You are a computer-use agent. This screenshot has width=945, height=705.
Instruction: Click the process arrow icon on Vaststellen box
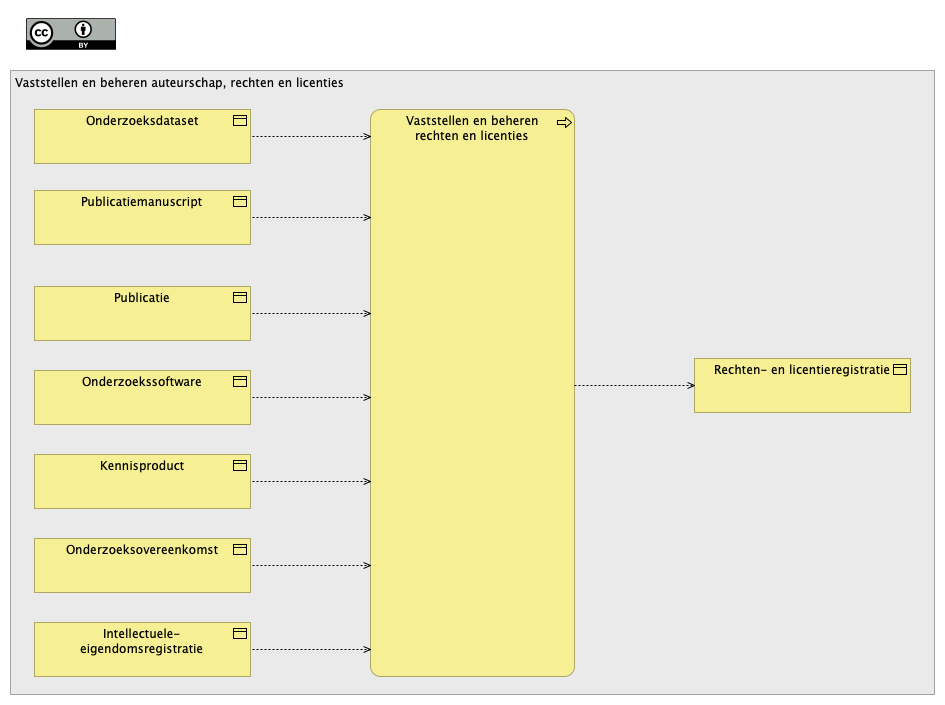(564, 122)
